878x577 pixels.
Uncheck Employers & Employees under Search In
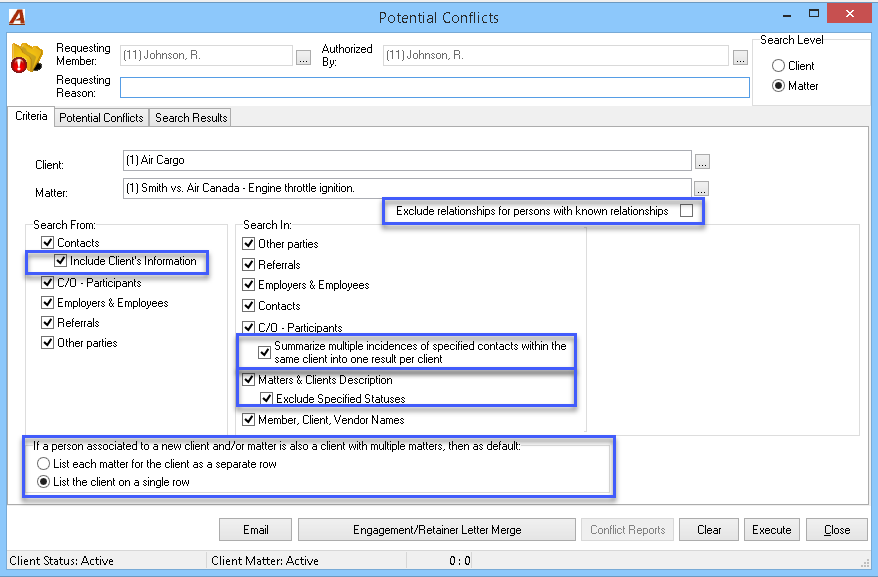coord(249,285)
